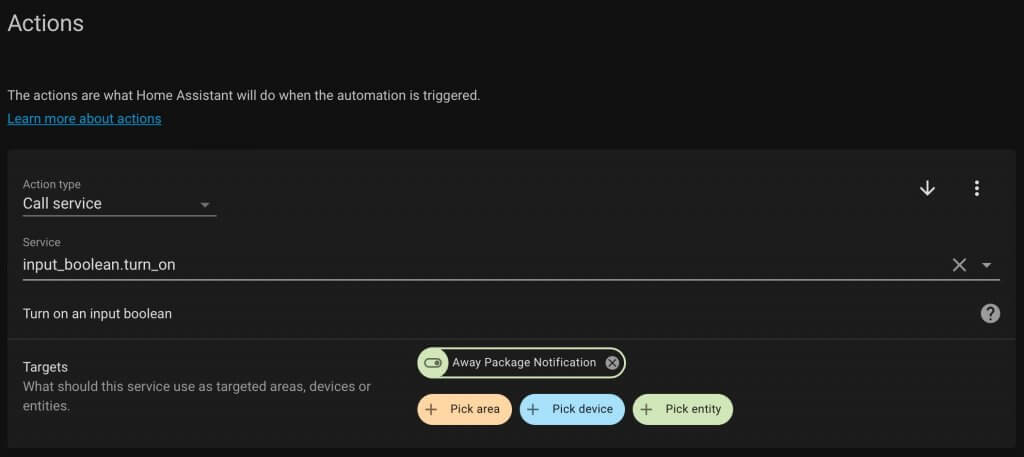Click the plus icon on Pick entity

646,409
